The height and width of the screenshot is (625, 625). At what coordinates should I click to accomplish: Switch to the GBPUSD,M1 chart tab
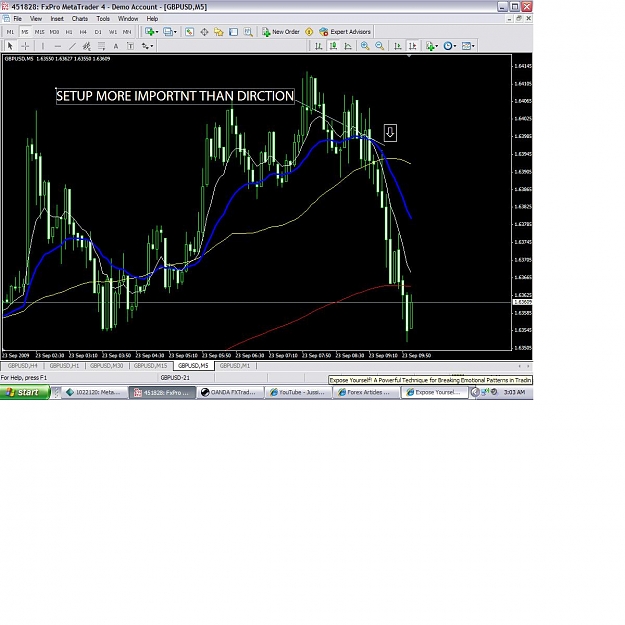(x=235, y=366)
